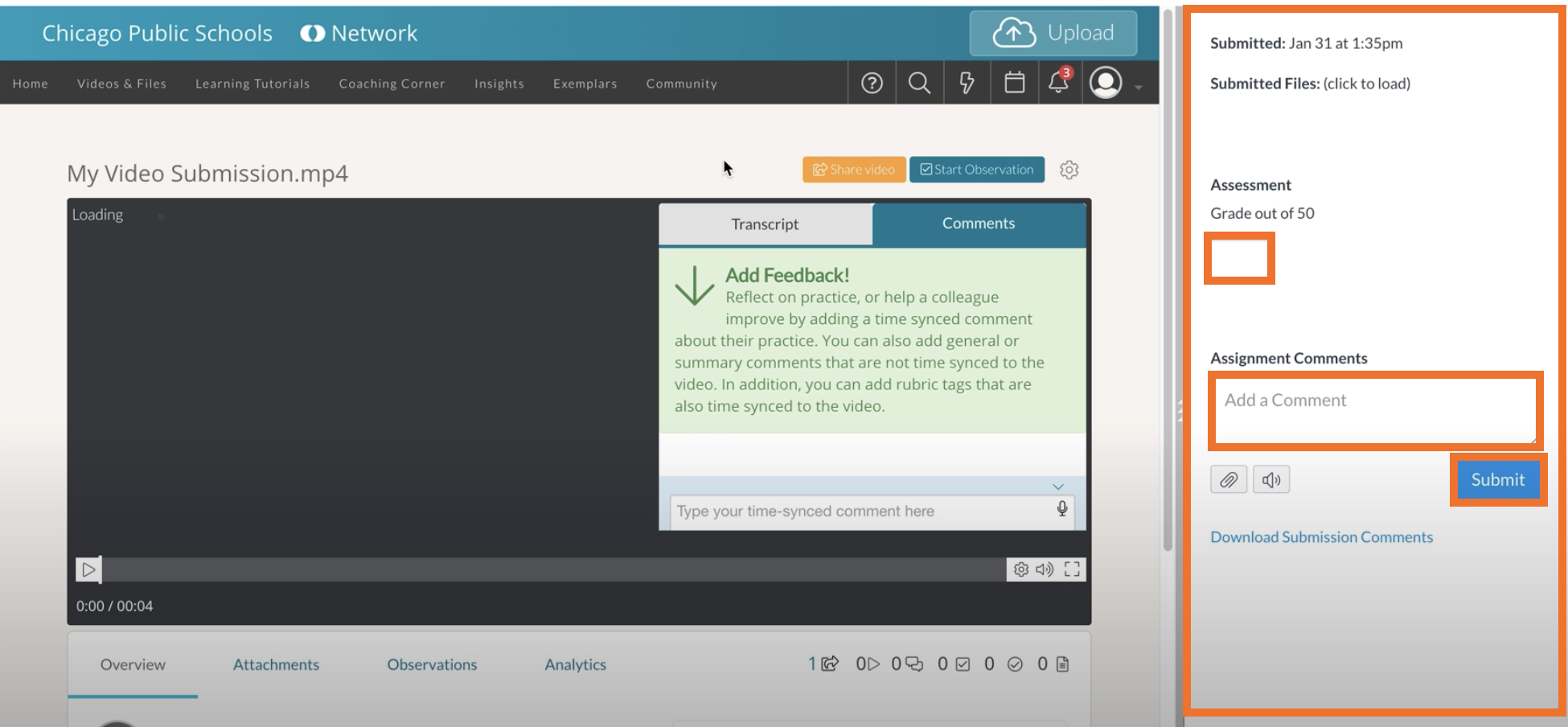The image size is (1568, 727).
Task: Collapse the comment box with chevron
Action: tap(1058, 487)
